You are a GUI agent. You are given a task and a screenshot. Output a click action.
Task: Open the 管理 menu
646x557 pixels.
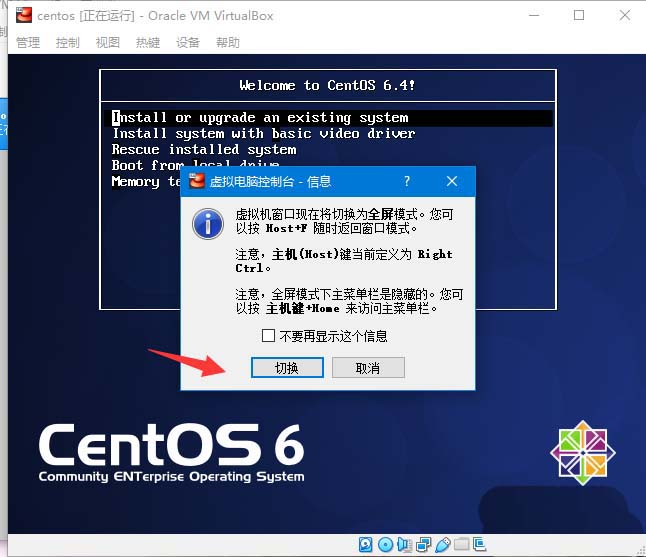[28, 42]
